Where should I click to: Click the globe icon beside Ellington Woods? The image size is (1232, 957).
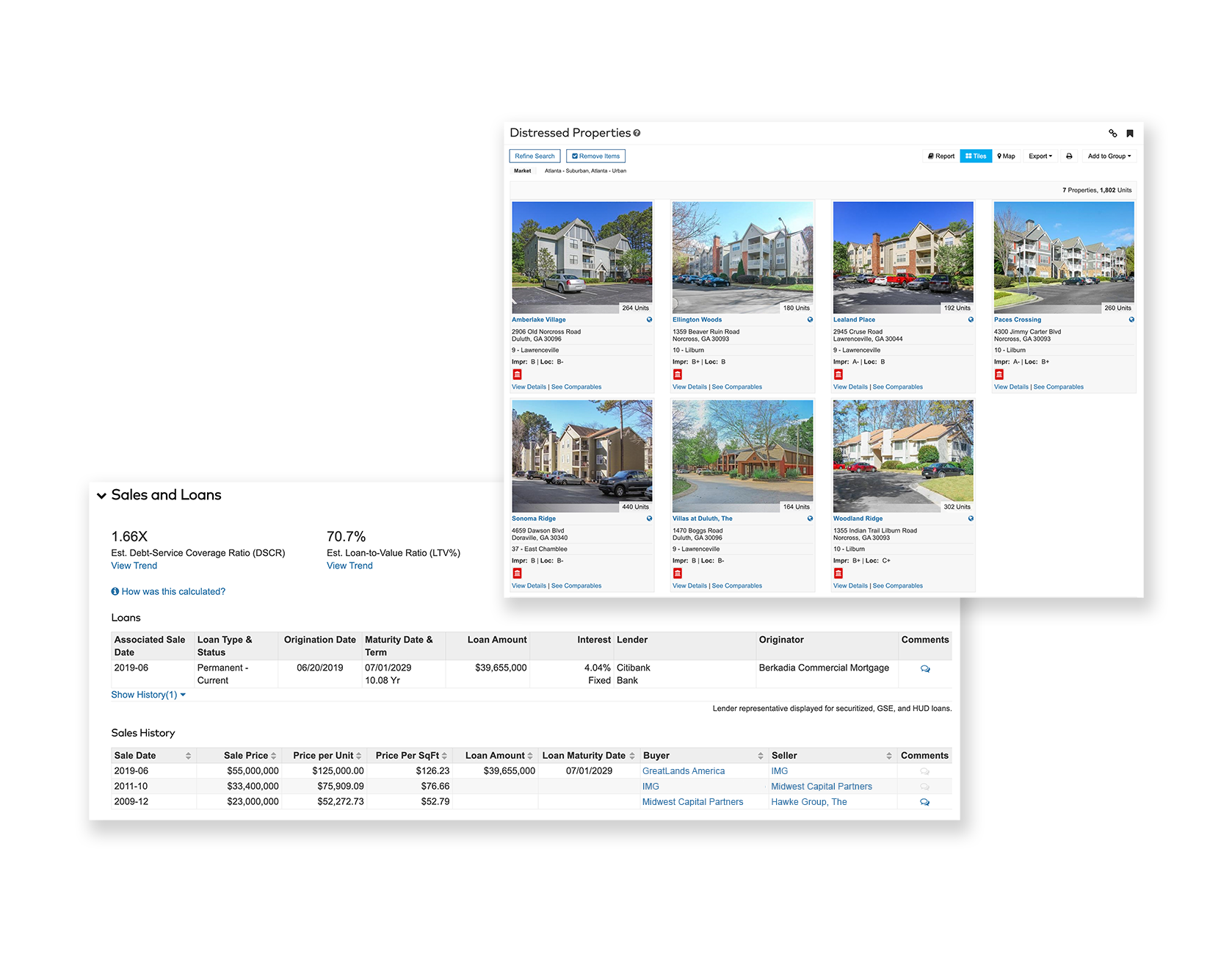pos(810,319)
